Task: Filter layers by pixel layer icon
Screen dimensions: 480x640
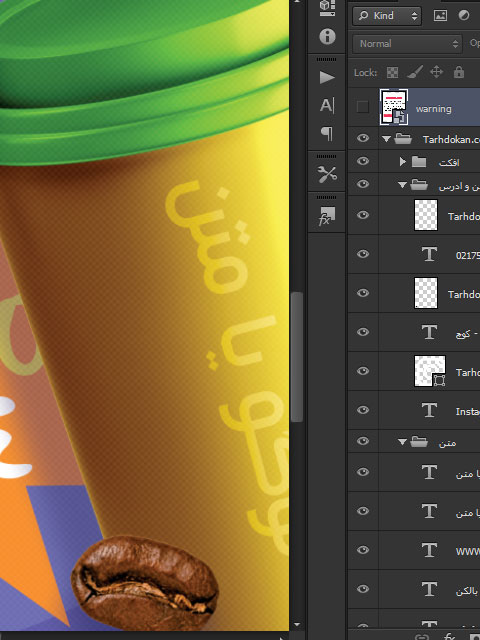Action: point(440,16)
